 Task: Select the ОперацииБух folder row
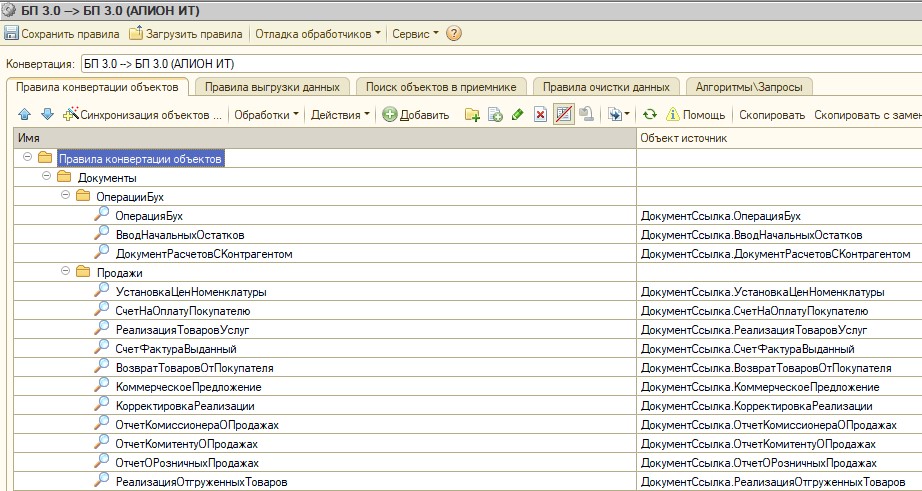325,197
